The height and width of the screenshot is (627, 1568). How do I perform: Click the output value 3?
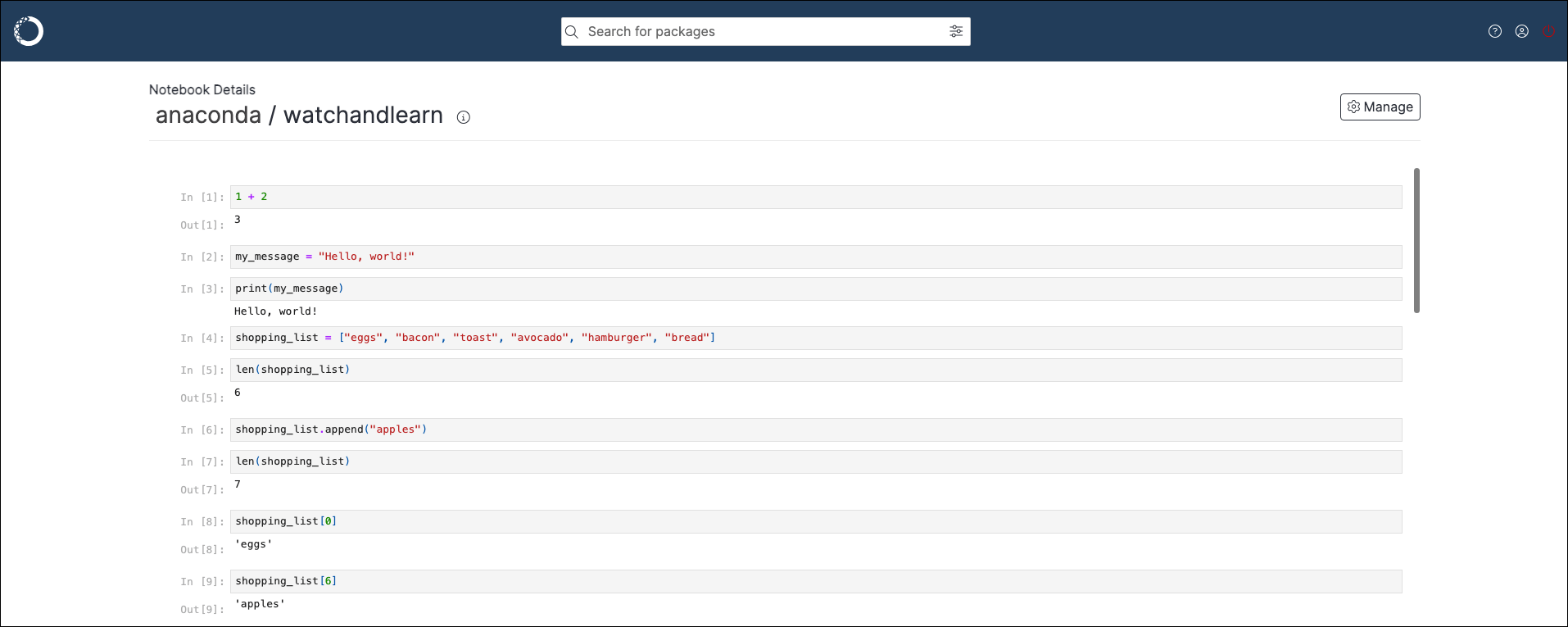[x=238, y=220]
